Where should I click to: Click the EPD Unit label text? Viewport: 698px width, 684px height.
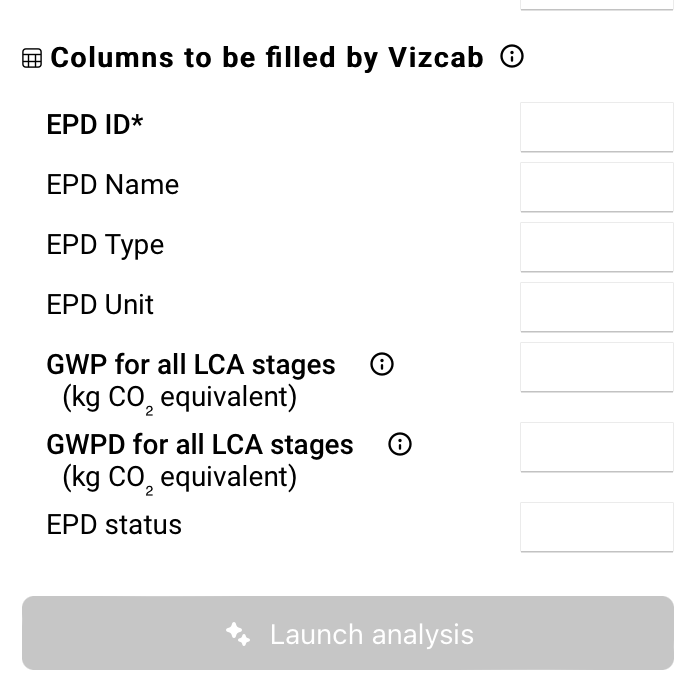[100, 305]
